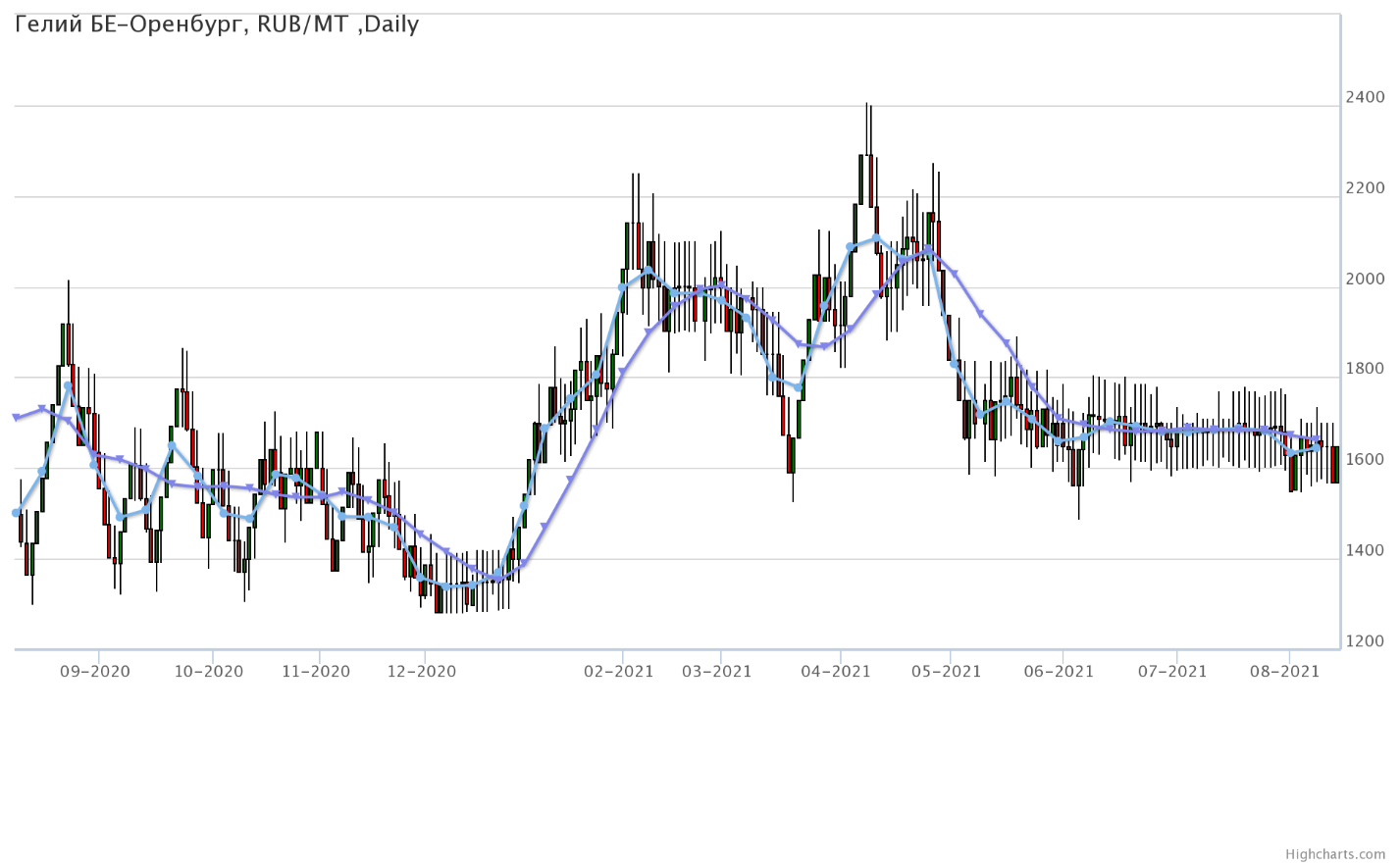The width and height of the screenshot is (1400, 866).
Task: Select the 10-2020 date label
Action: [x=208, y=671]
